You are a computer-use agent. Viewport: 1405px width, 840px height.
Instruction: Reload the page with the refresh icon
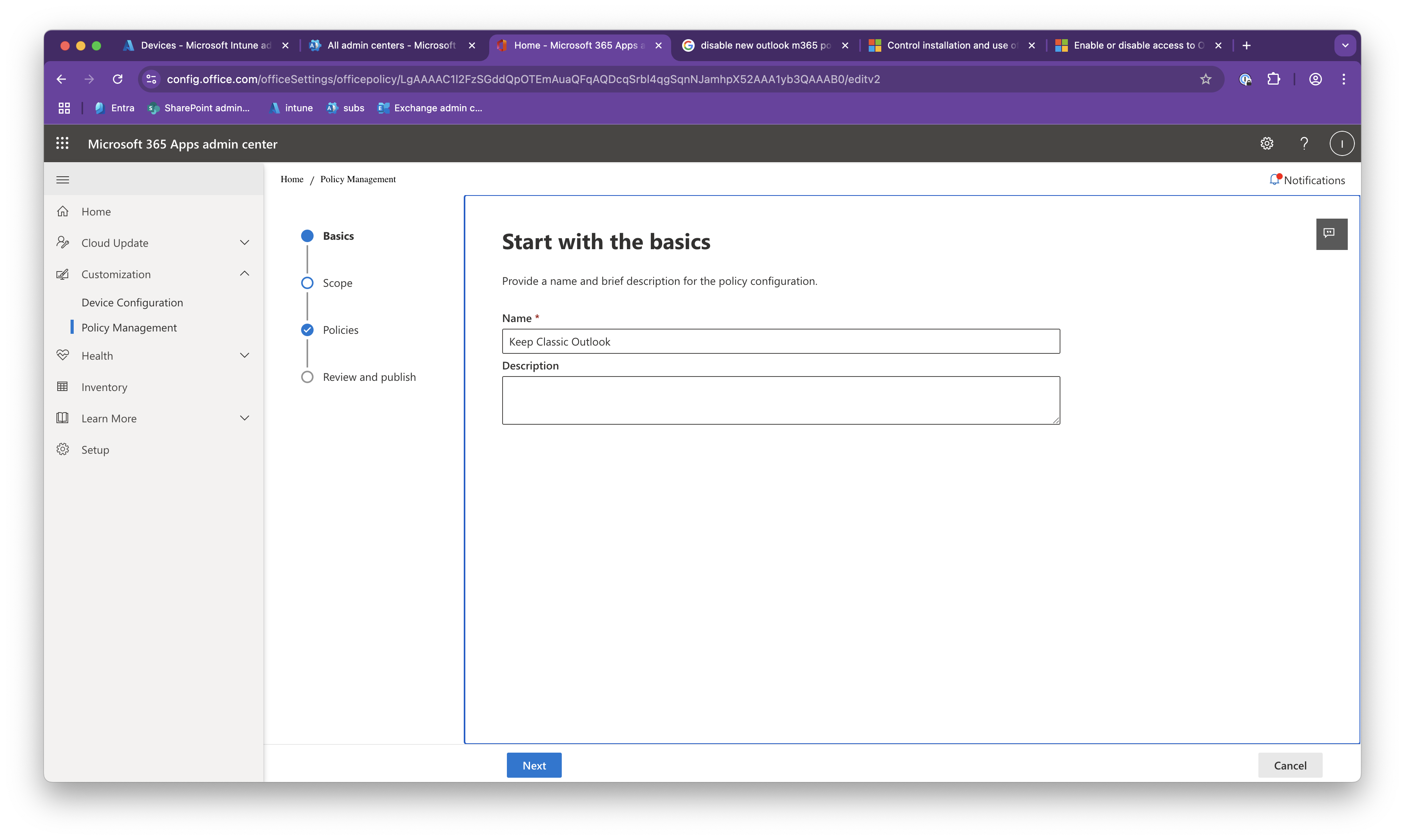pos(117,79)
